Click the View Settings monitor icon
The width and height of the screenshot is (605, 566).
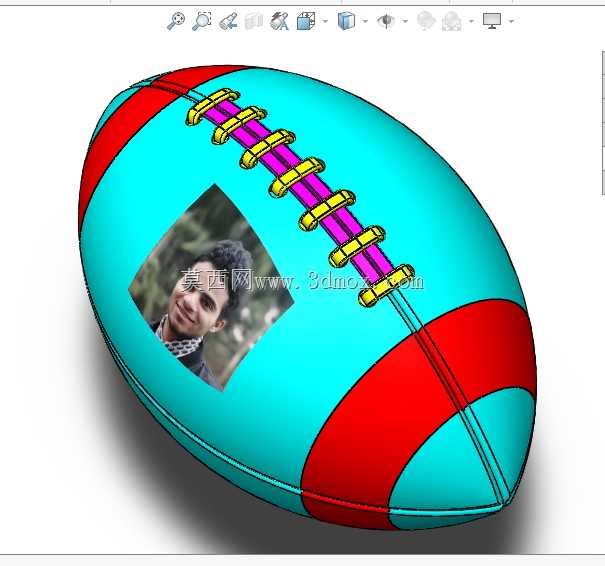click(492, 21)
